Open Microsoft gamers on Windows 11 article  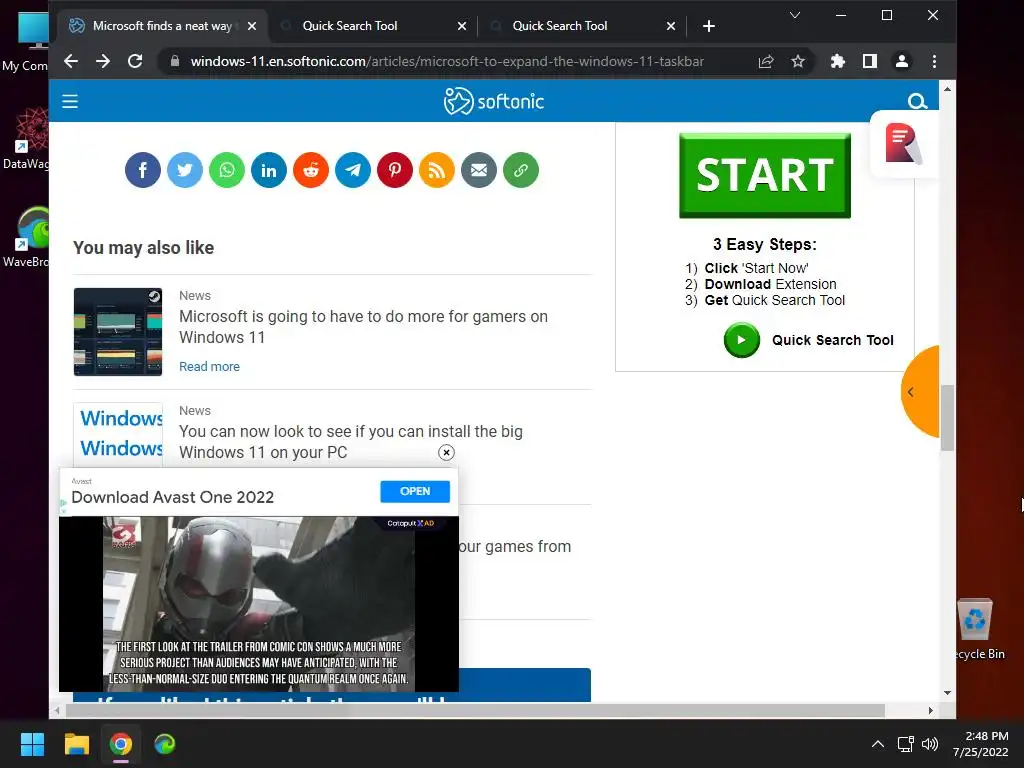pyautogui.click(x=363, y=327)
